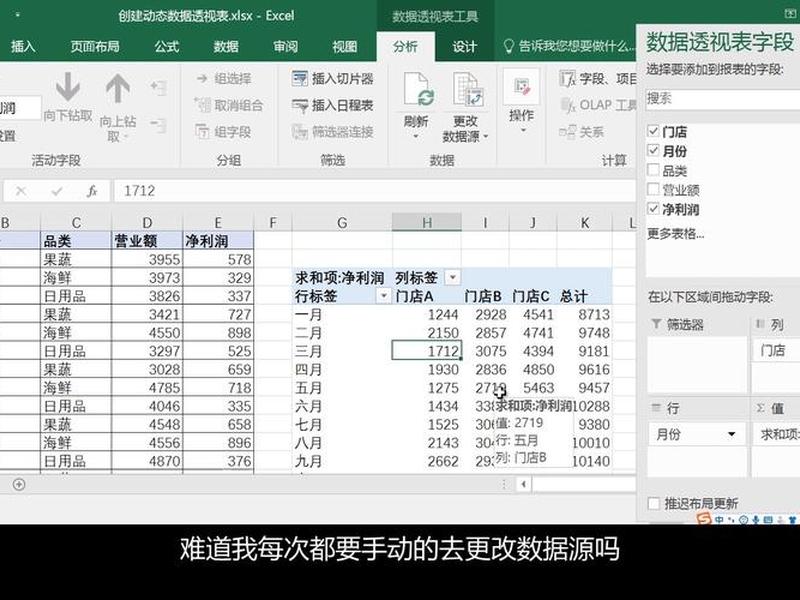
Task: Click the 求和项 field in the values area
Action: pyautogui.click(x=777, y=434)
